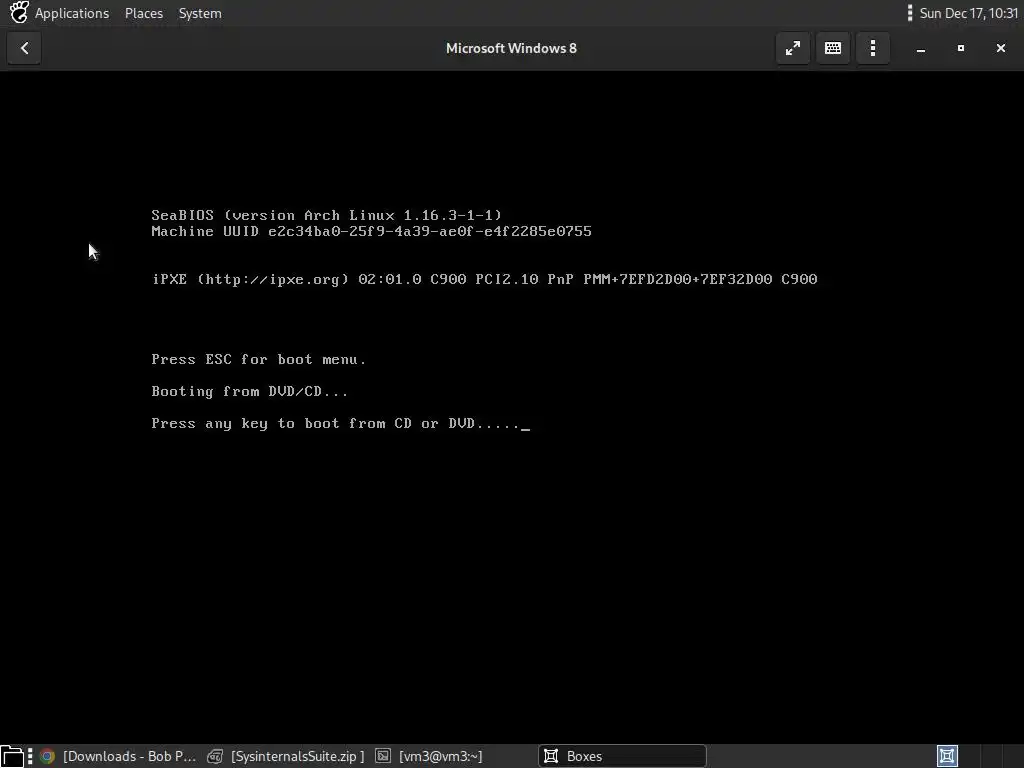Image resolution: width=1024 pixels, height=768 pixels.
Task: Enter fullscreen mode for the VM
Action: click(793, 48)
